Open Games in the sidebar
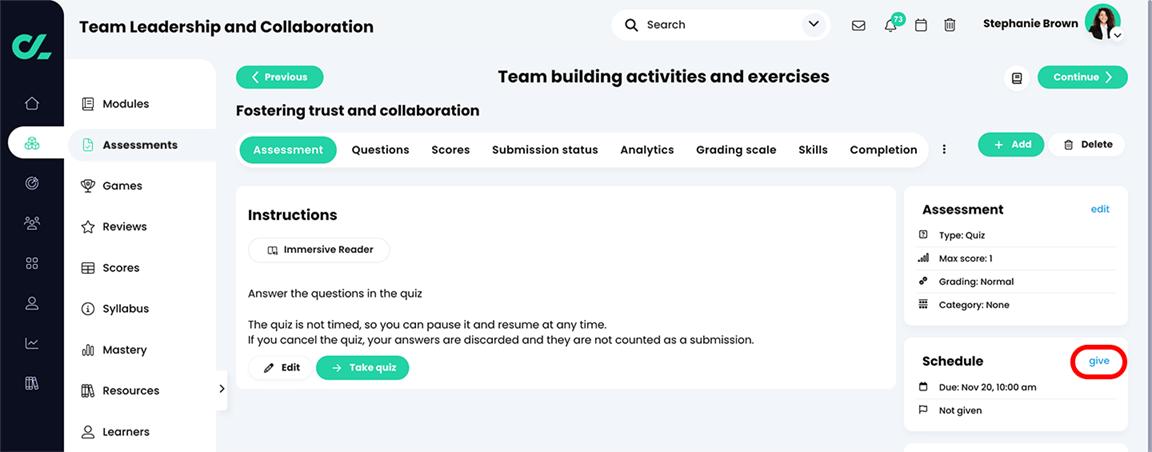Viewport: 1152px width, 452px height. pyautogui.click(x=122, y=185)
